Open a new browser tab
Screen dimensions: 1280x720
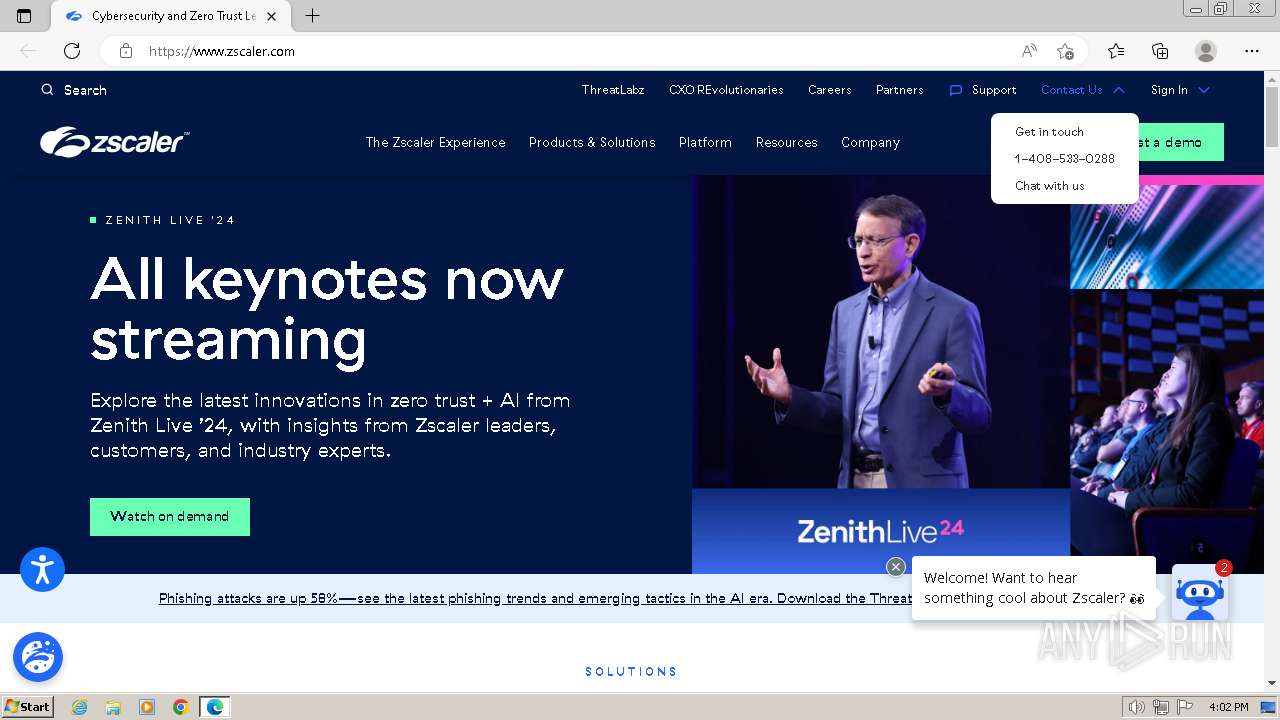[312, 16]
